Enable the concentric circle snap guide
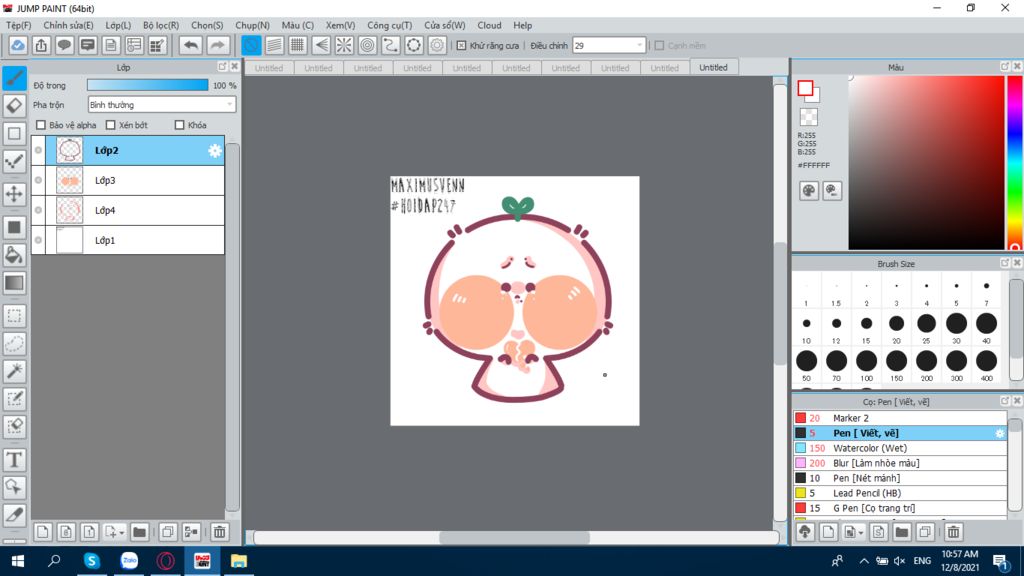 tap(368, 46)
